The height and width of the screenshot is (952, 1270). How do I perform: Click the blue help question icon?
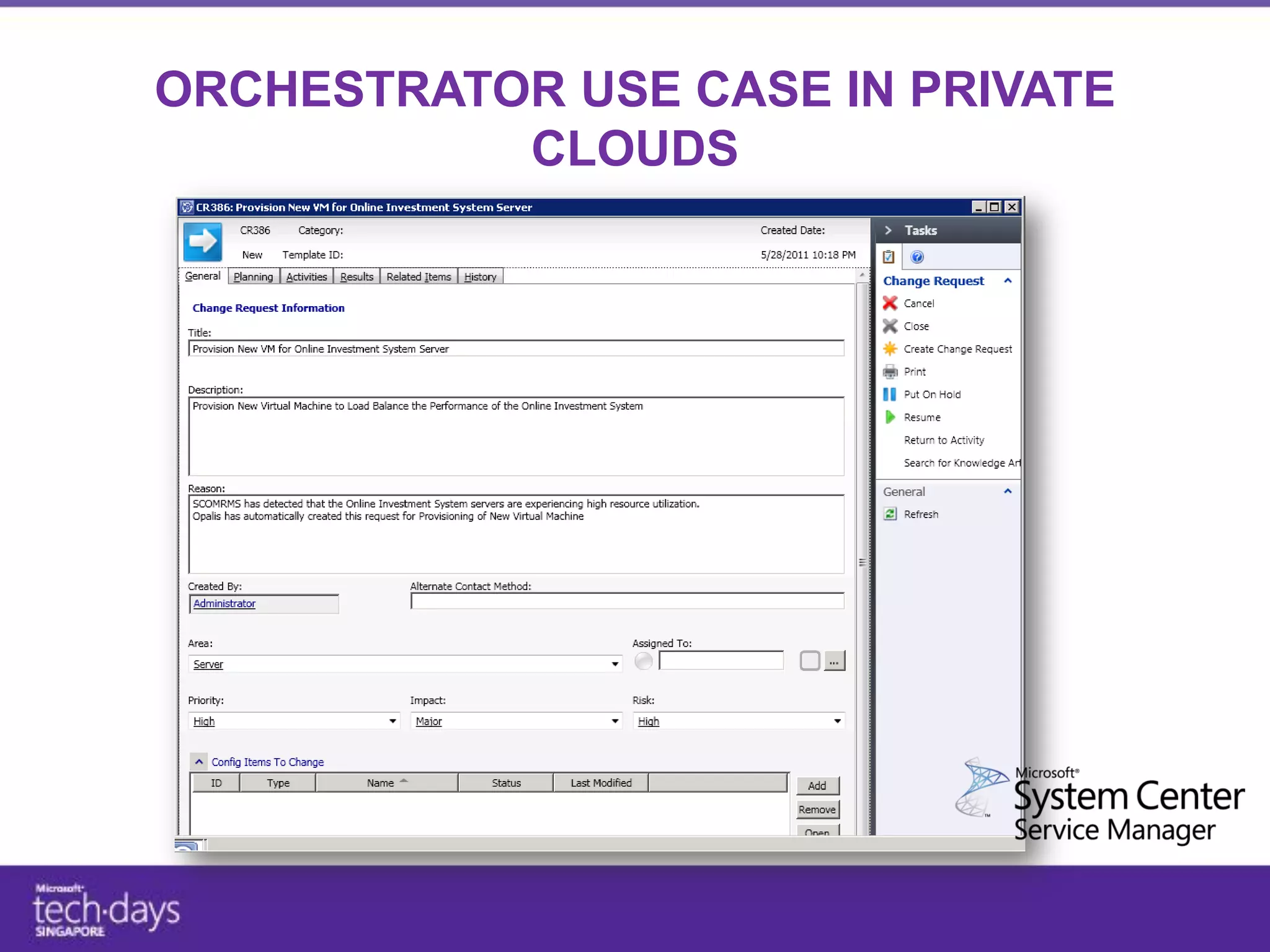(x=917, y=257)
